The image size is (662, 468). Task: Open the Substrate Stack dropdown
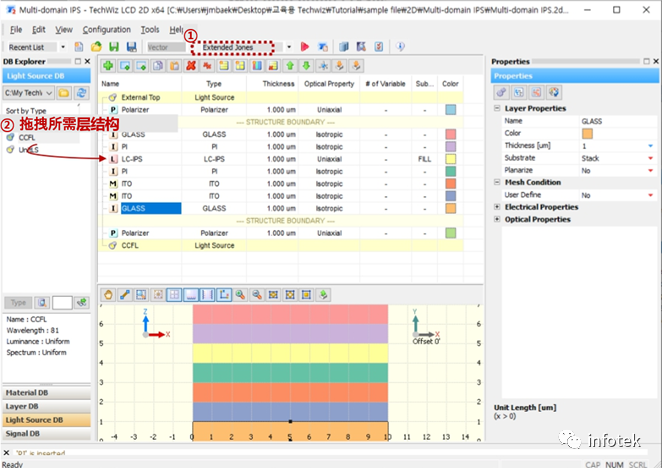651,158
